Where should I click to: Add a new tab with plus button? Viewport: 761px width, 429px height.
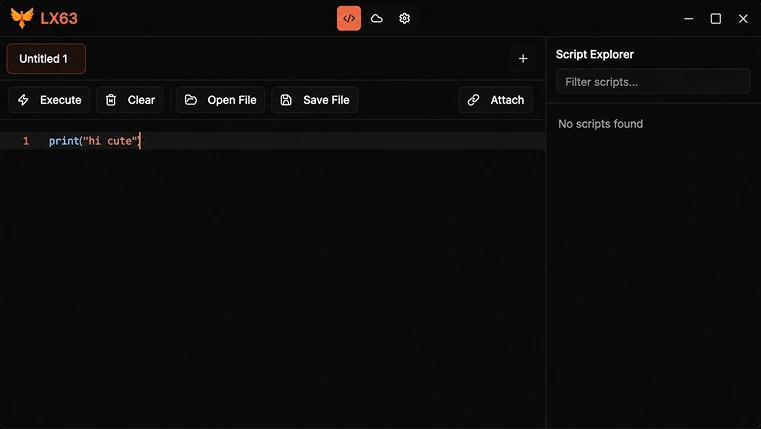coord(523,59)
